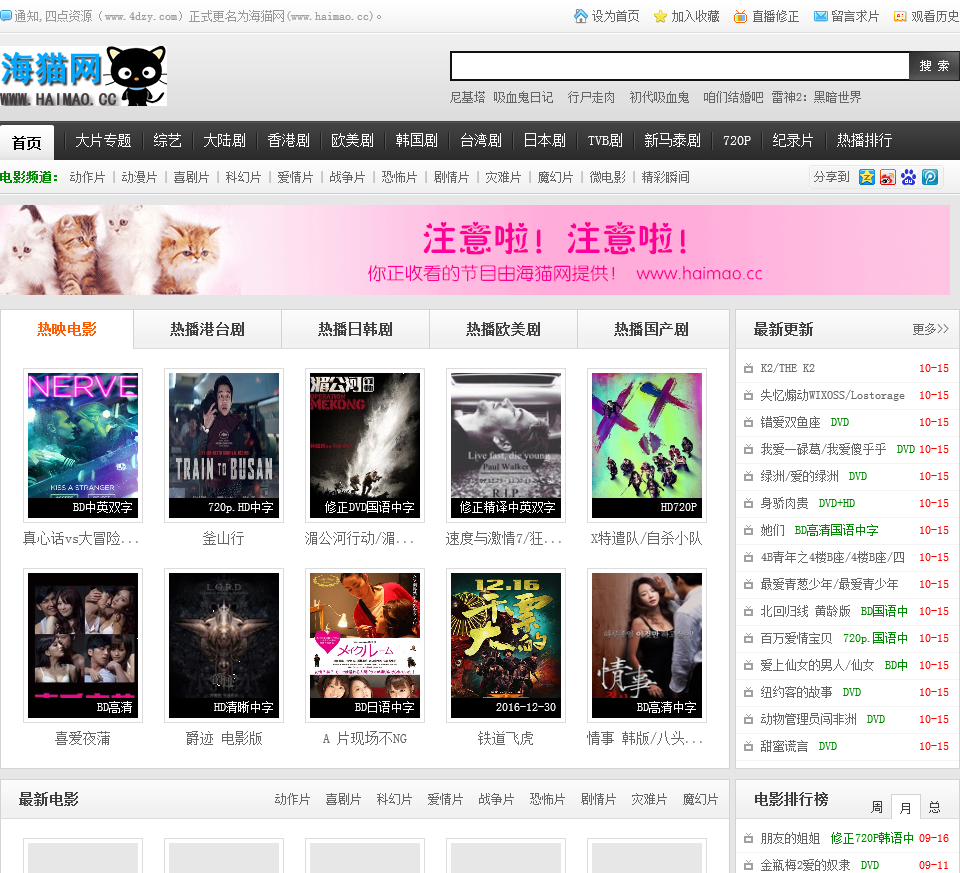Click the TV icon beside 绿洲/爱的绿洲
Image resolution: width=960 pixels, height=873 pixels.
[748, 476]
